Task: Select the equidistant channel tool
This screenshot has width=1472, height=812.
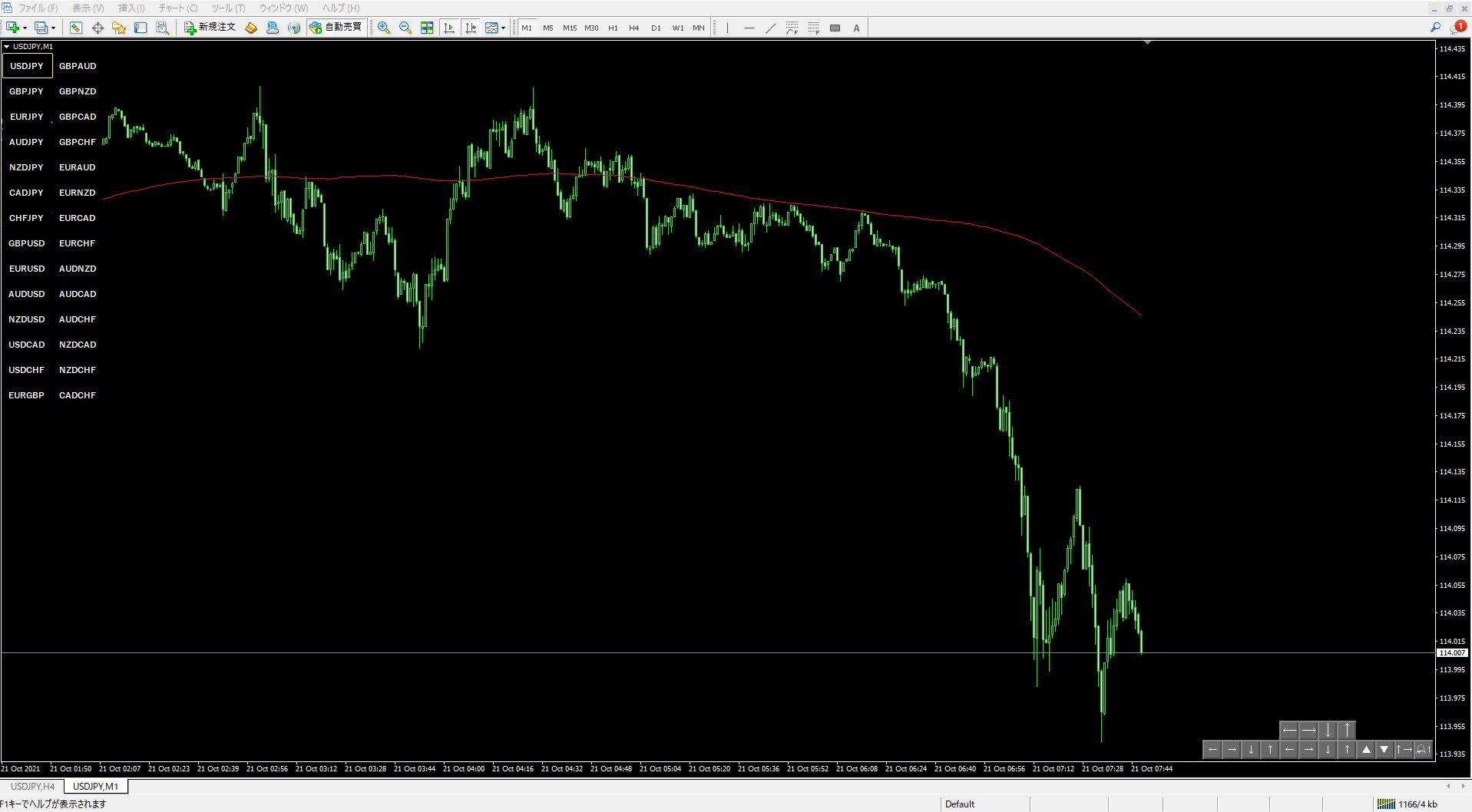Action: click(x=792, y=28)
